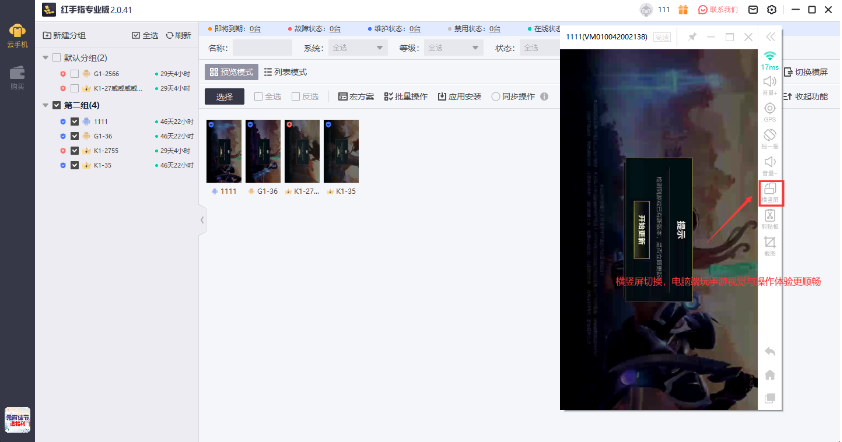Uncheck the 1111 device checkbox
This screenshot has width=842, height=442.
(x=75, y=121)
